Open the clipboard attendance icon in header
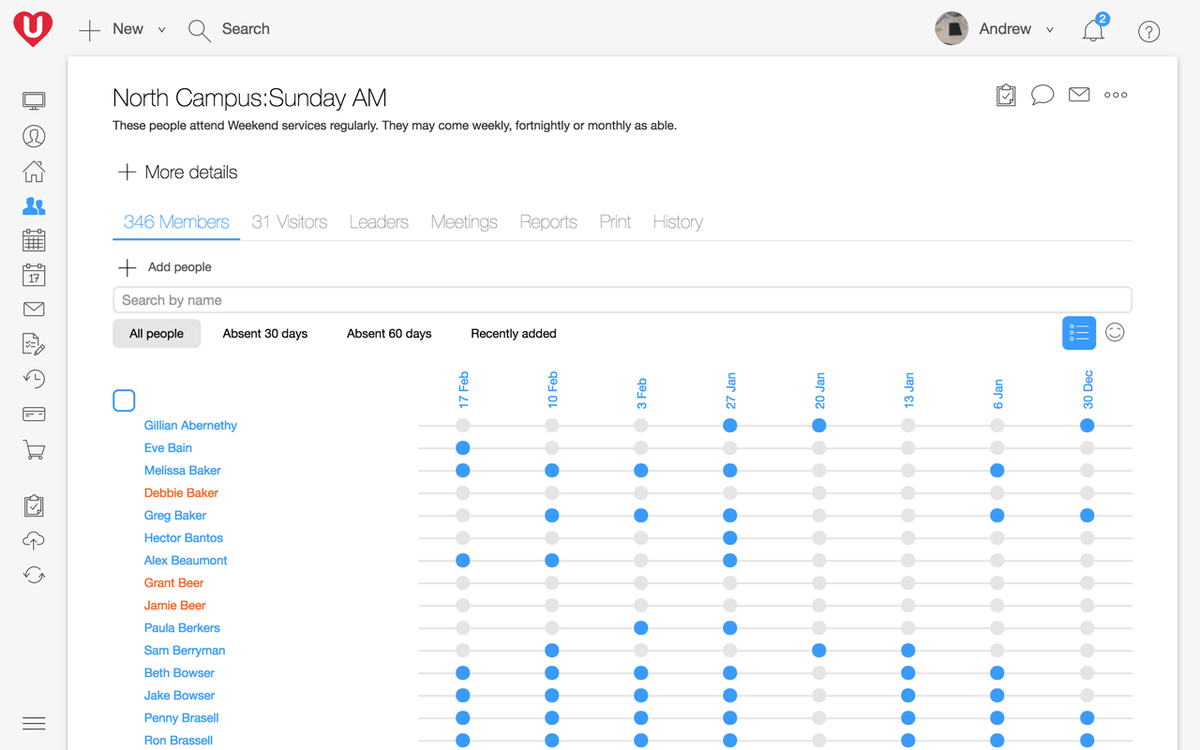This screenshot has height=750, width=1200. tap(1006, 95)
